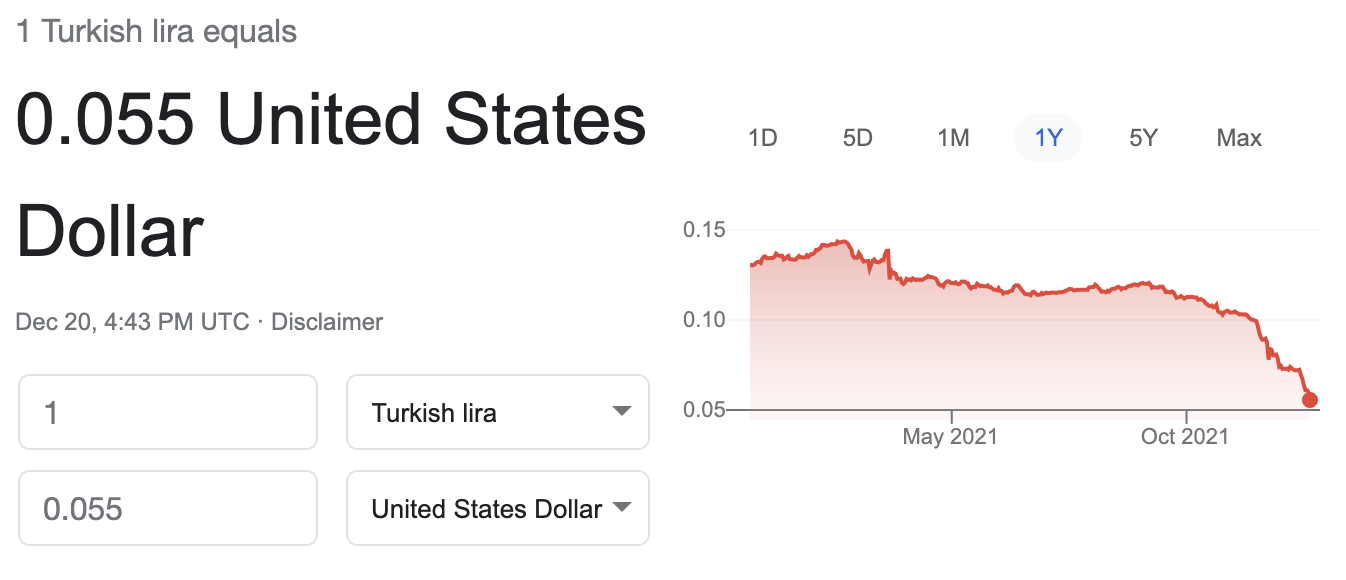The image size is (1346, 580).
Task: Click the red endpoint dot on chart
Action: (x=1310, y=400)
